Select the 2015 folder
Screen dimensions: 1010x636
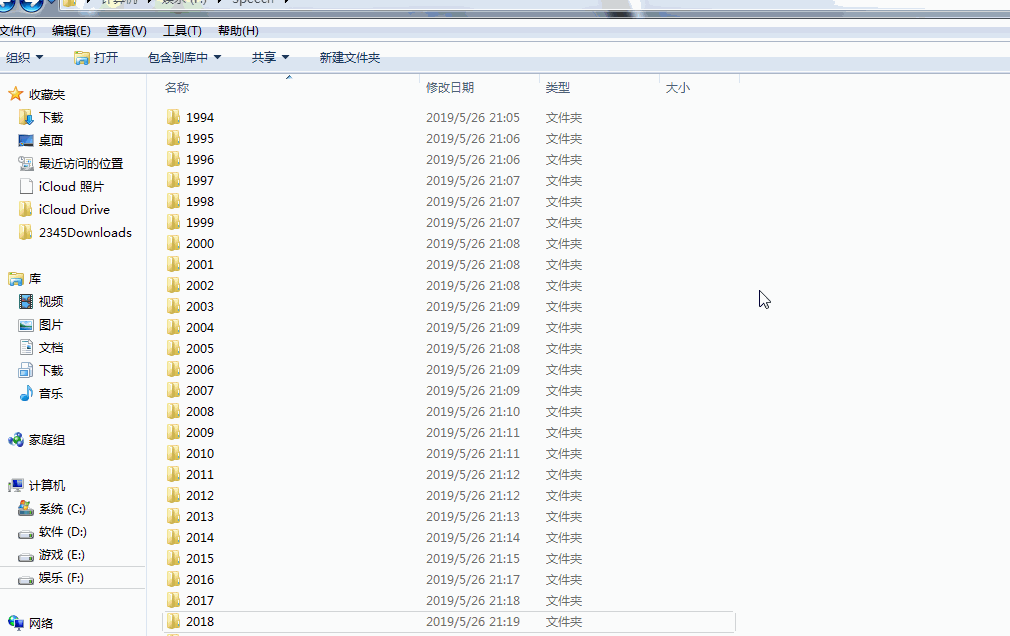(x=200, y=559)
